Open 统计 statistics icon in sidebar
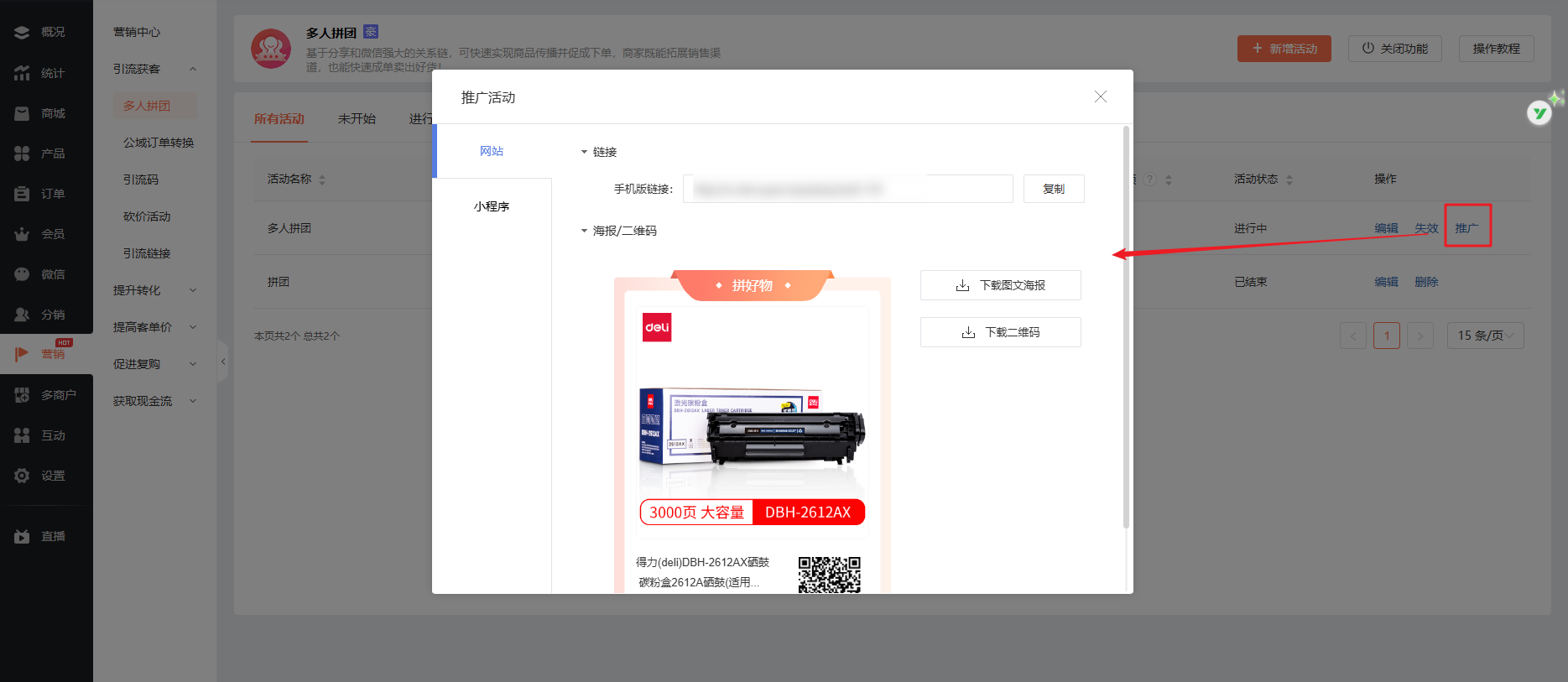Screen dimensions: 1568x682 pos(23,73)
